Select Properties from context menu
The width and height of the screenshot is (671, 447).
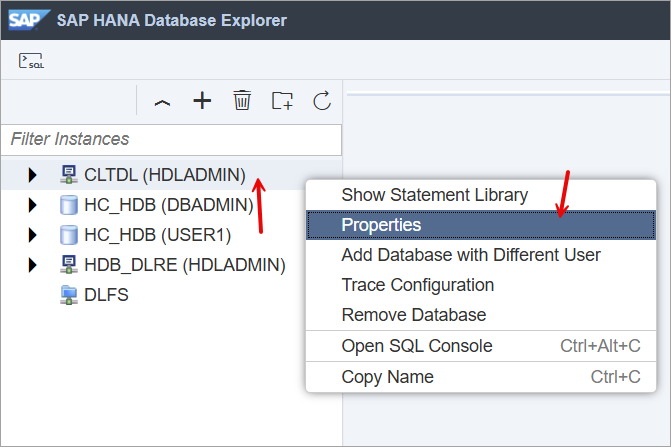(481, 225)
